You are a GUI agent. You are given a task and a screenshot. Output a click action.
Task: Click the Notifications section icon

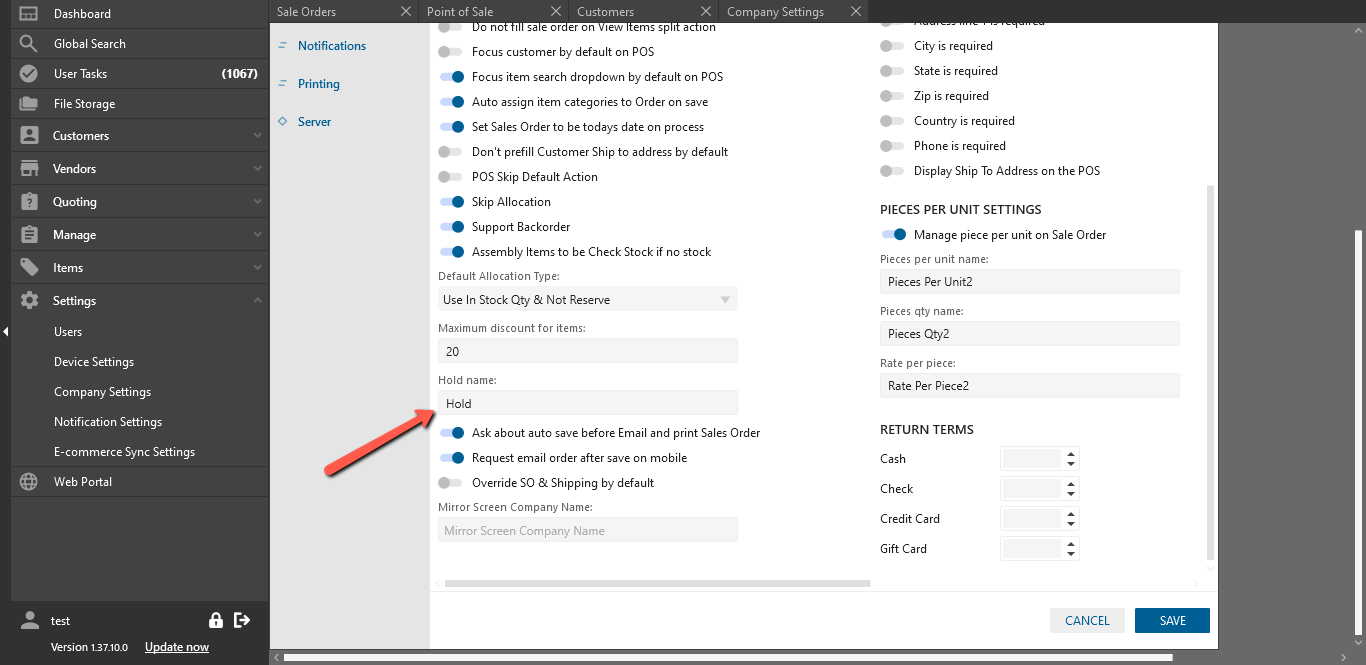(283, 46)
